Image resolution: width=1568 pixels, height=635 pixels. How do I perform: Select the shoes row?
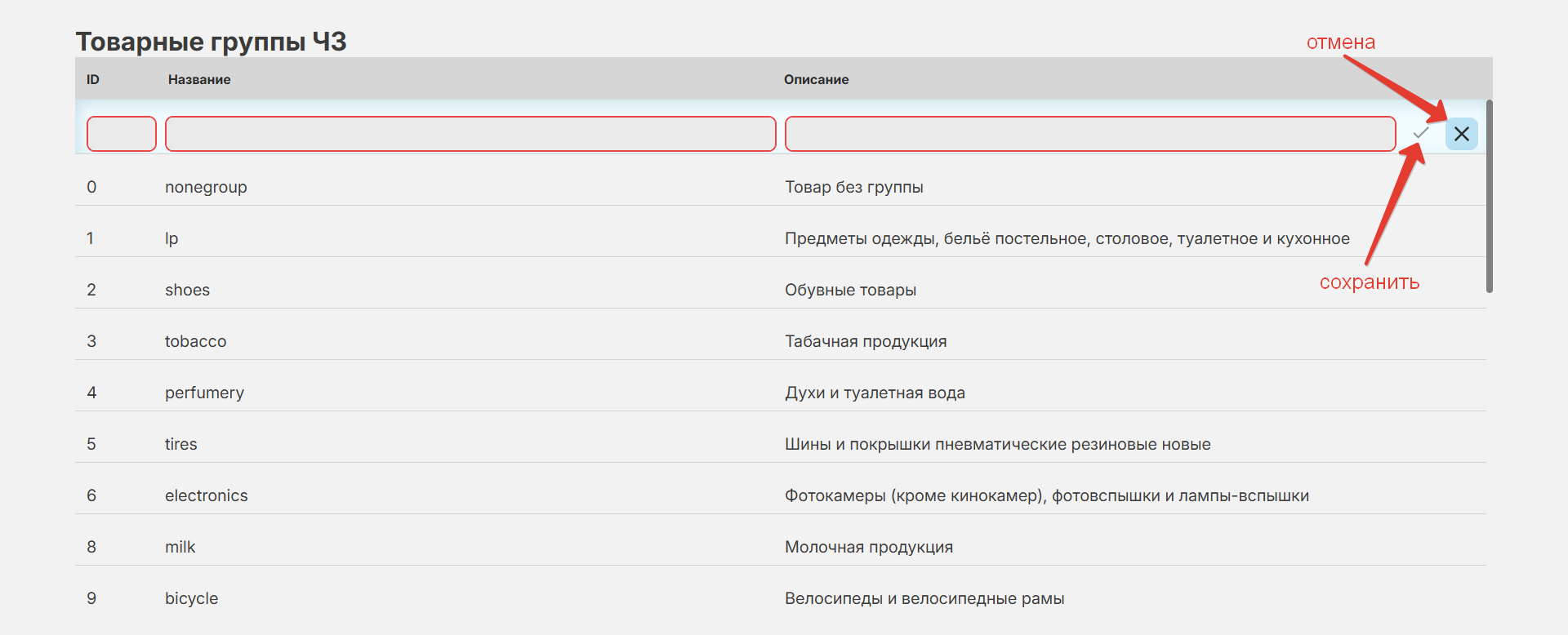[x=187, y=290]
